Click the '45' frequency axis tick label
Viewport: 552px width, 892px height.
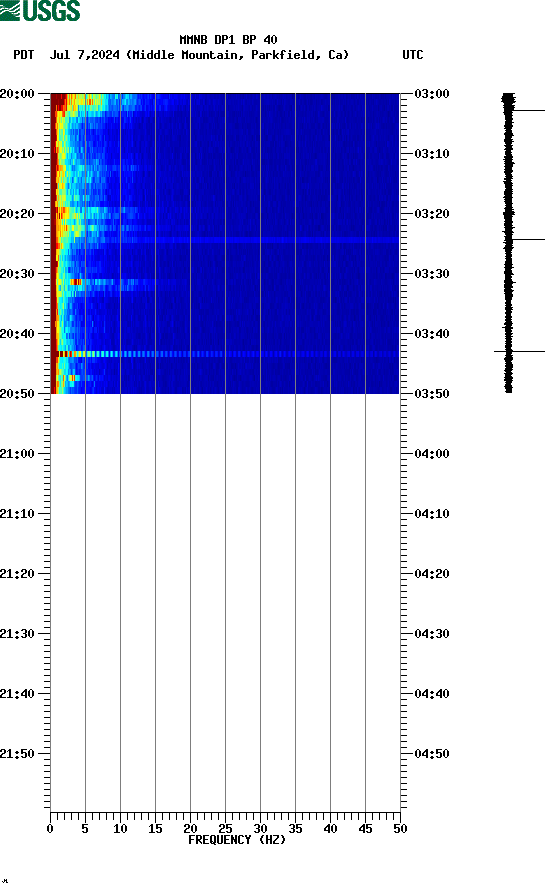[365, 829]
